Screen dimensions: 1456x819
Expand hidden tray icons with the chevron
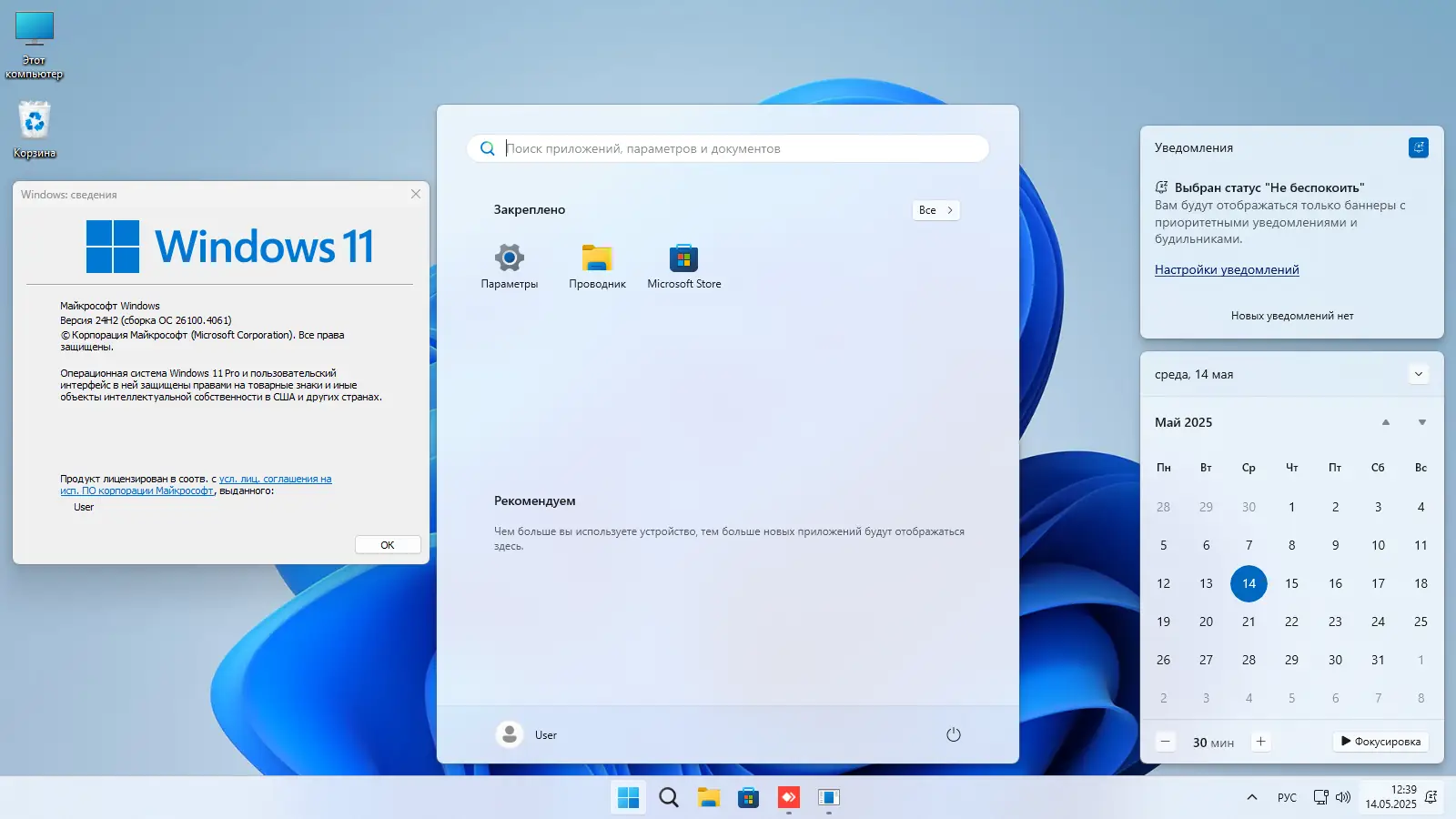(1252, 796)
